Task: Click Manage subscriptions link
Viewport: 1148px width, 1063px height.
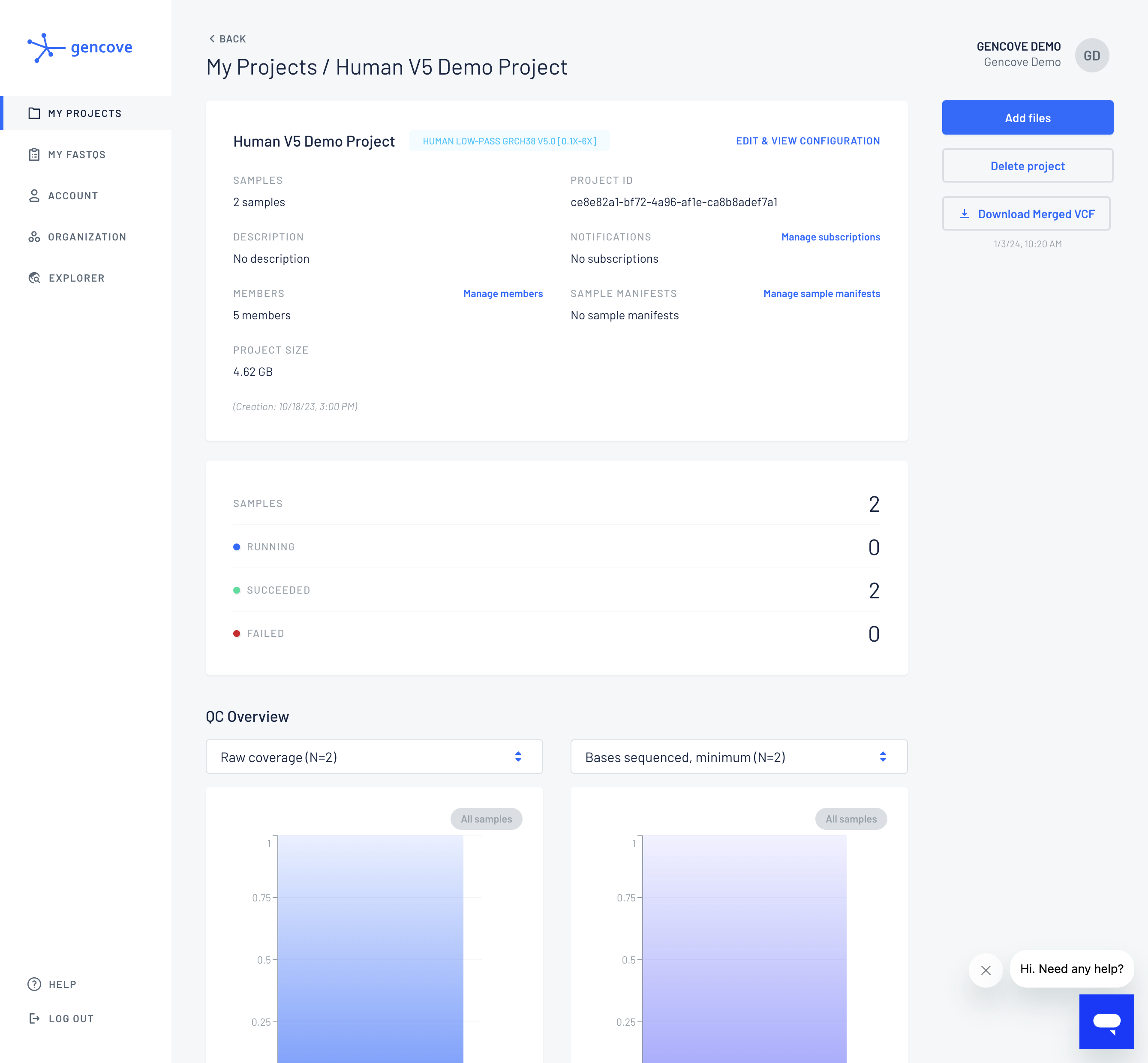Action: coord(830,237)
